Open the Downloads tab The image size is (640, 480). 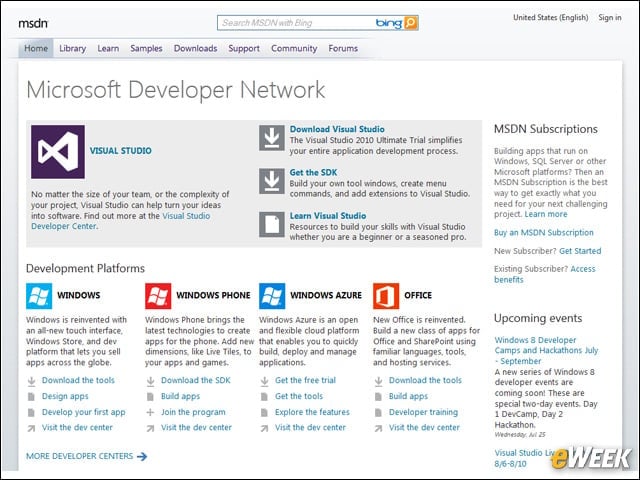[196, 48]
